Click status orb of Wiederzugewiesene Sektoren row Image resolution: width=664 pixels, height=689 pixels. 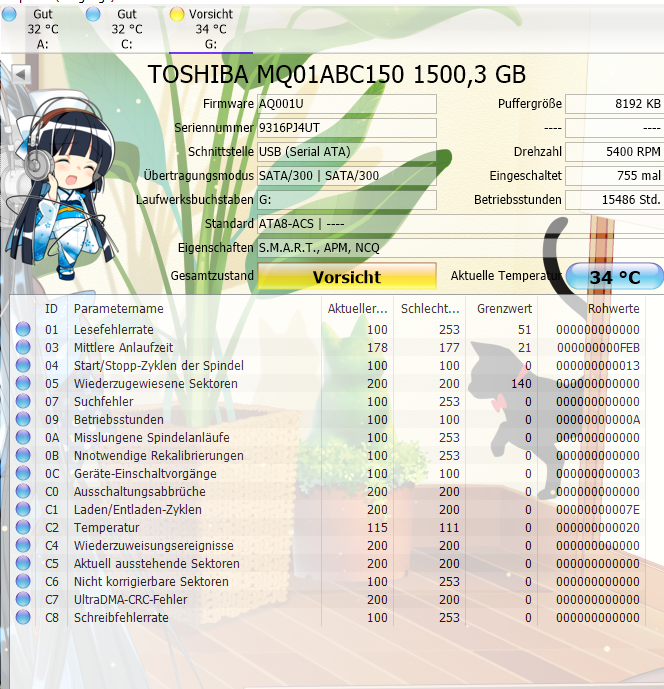point(23,383)
